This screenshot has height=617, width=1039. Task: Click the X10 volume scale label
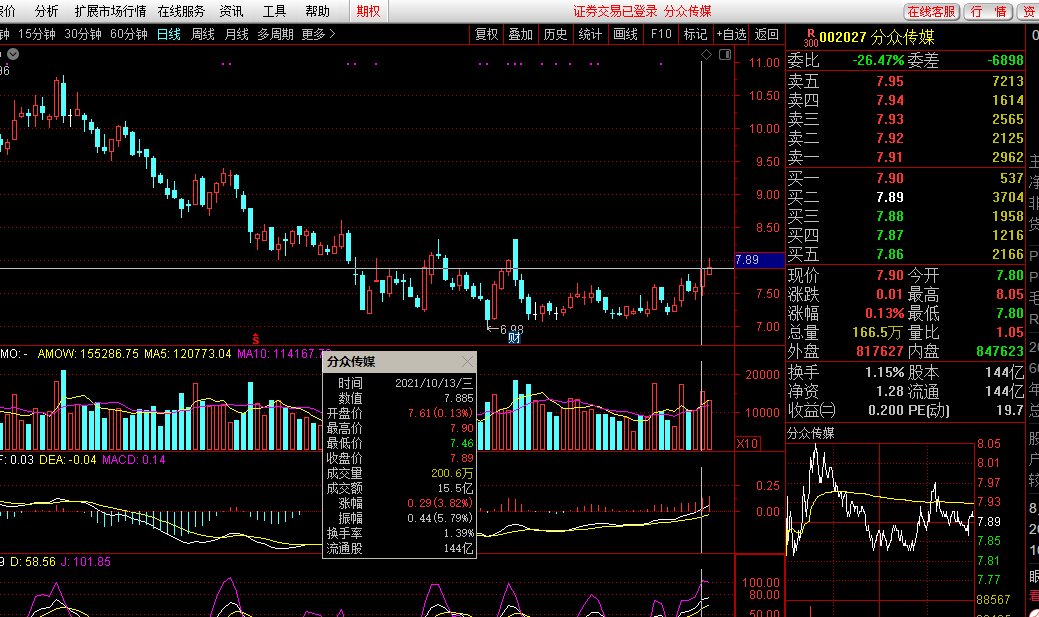coord(747,443)
